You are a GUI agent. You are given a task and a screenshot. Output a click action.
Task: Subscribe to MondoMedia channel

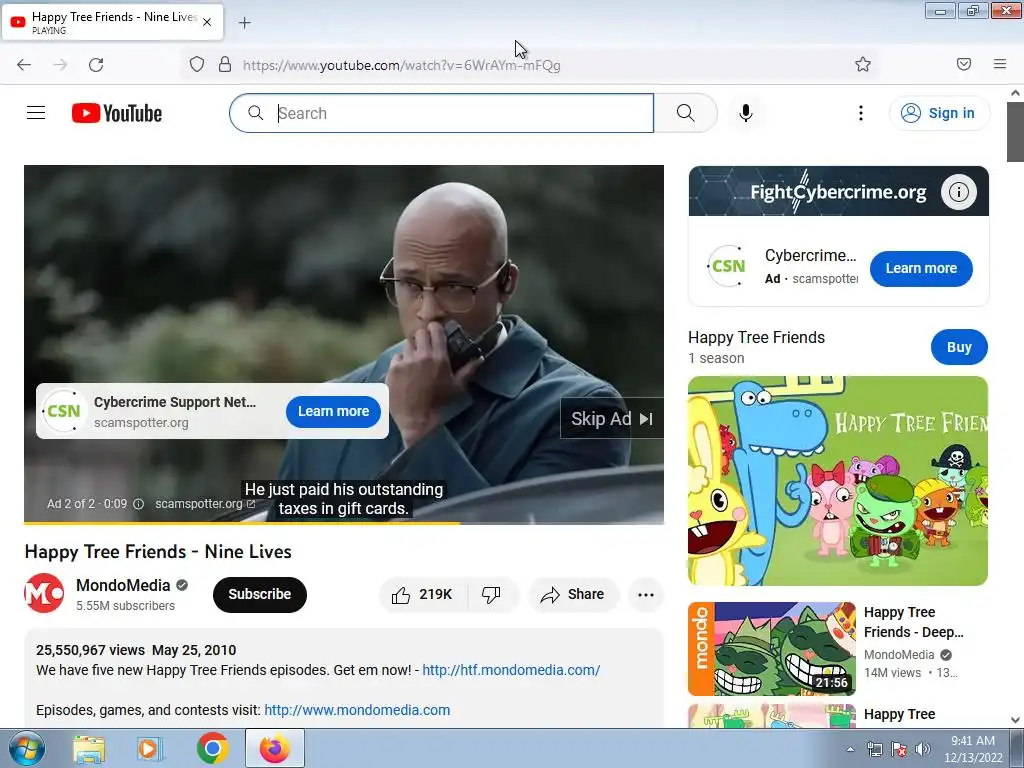coord(259,594)
